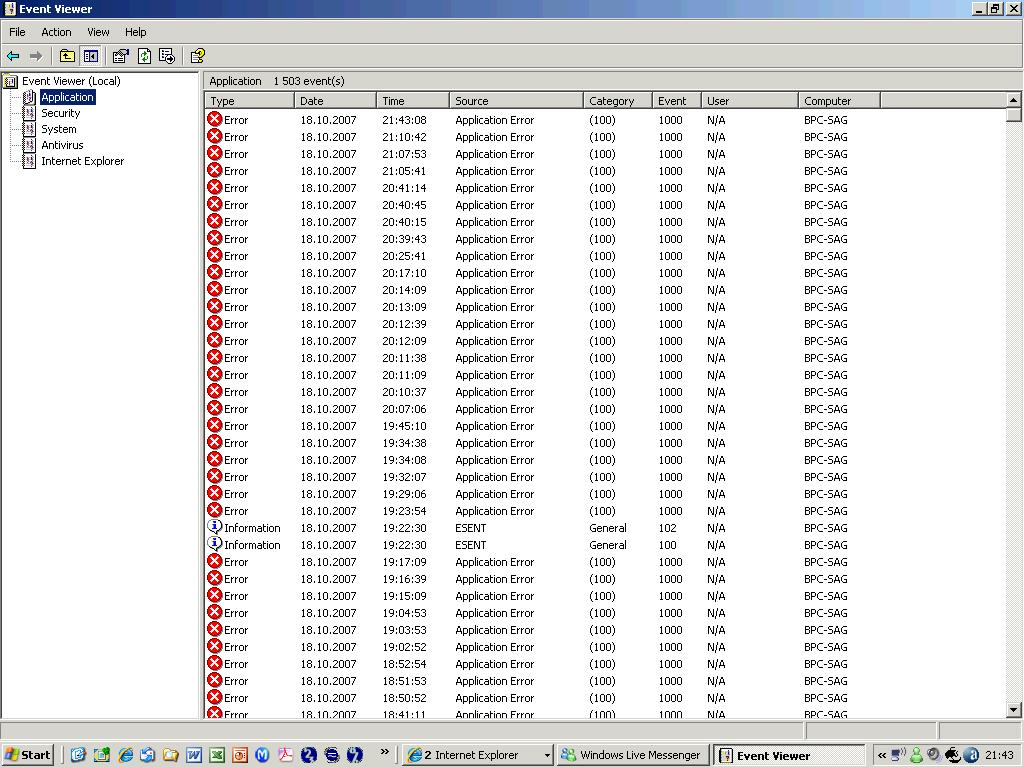Open the Properties toolbar icon
The image size is (1024, 768).
coord(120,56)
